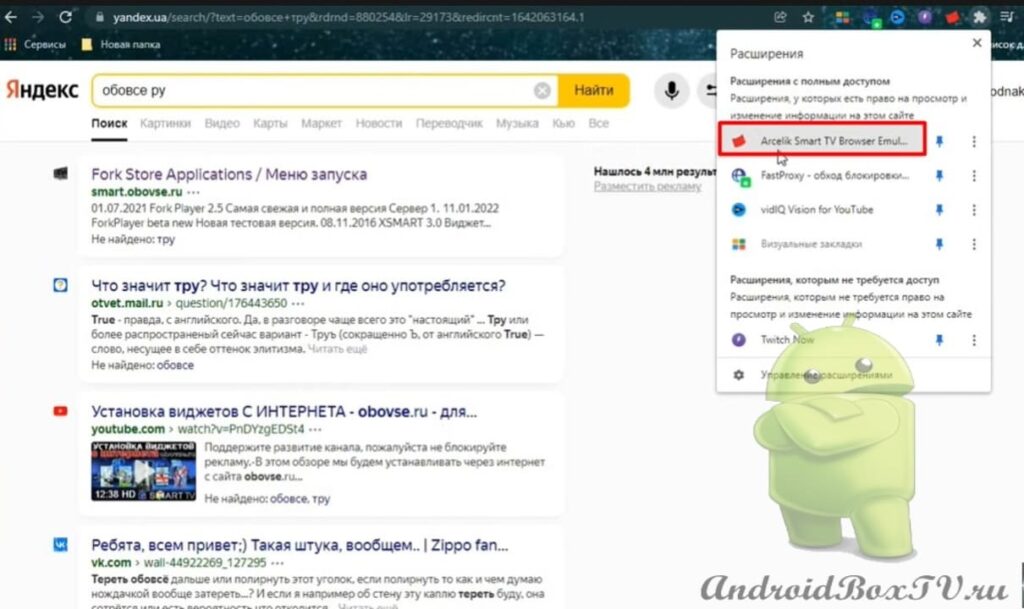The width and height of the screenshot is (1024, 609).
Task: Start voice search with the microphone icon
Action: (671, 90)
